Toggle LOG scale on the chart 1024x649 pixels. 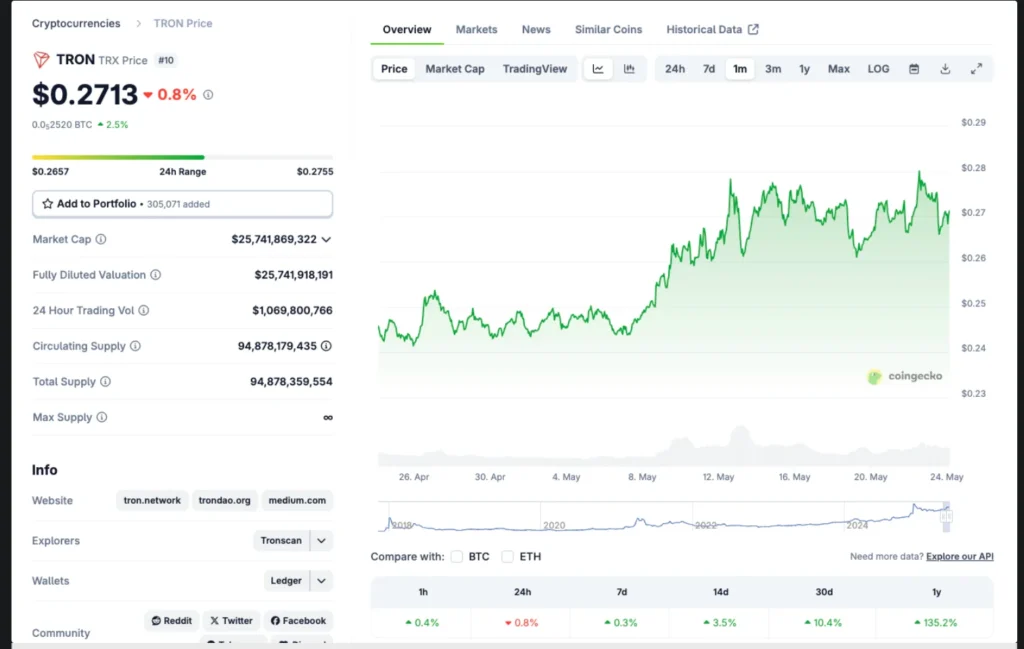(878, 69)
